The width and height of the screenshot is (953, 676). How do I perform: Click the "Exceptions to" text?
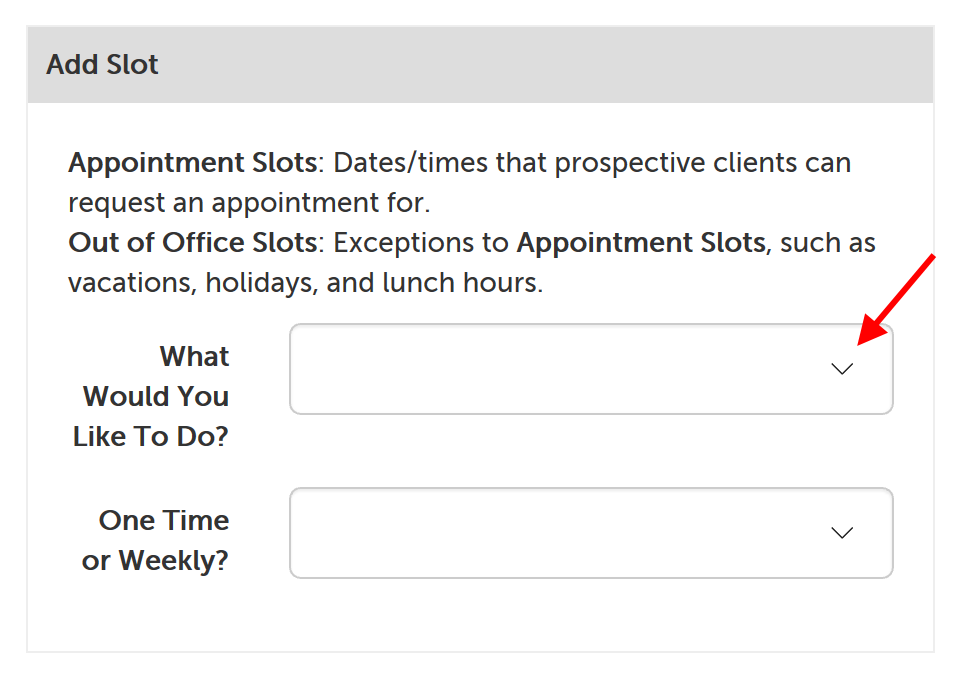(x=422, y=243)
